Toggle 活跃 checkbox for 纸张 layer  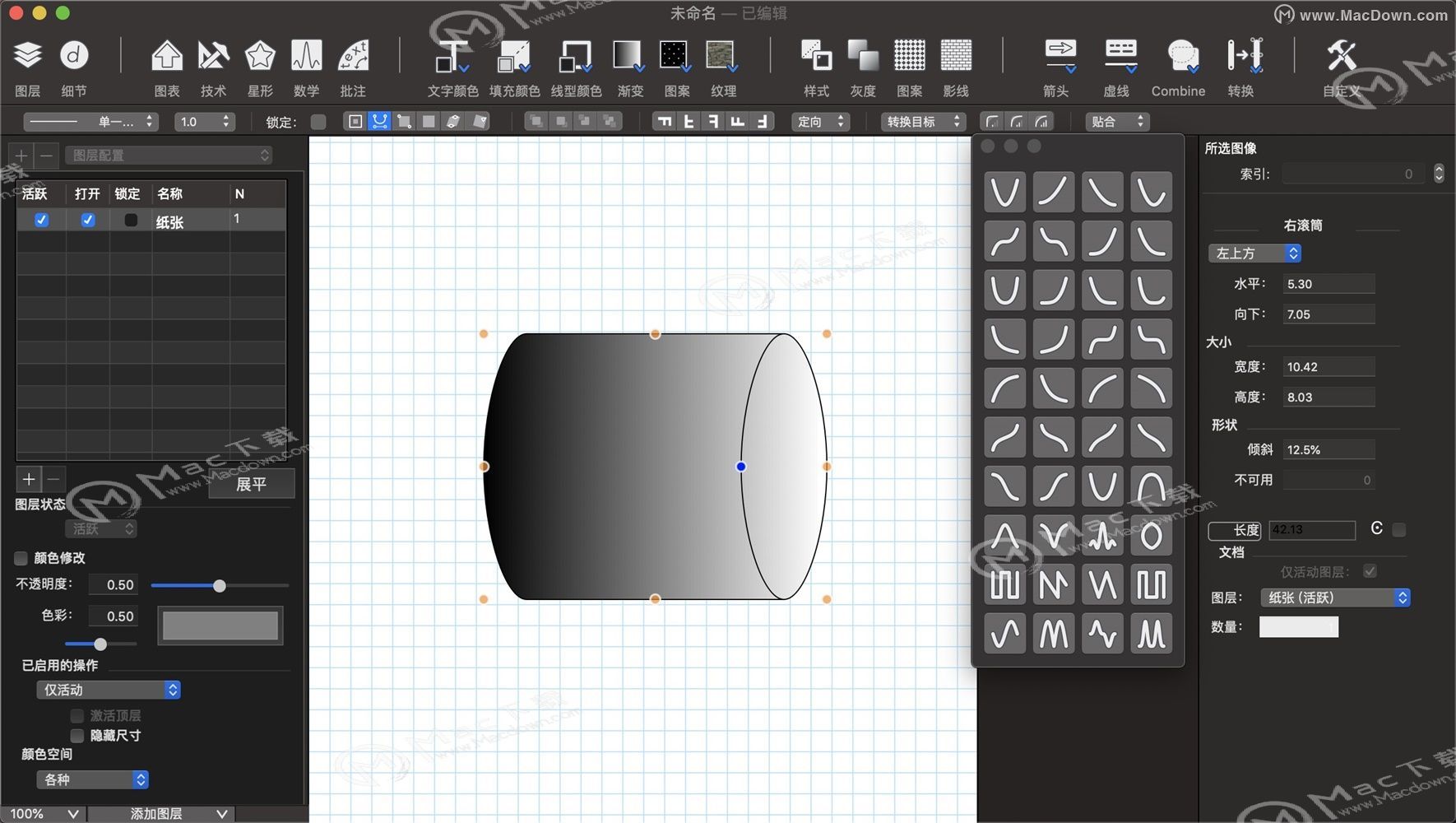coord(41,220)
